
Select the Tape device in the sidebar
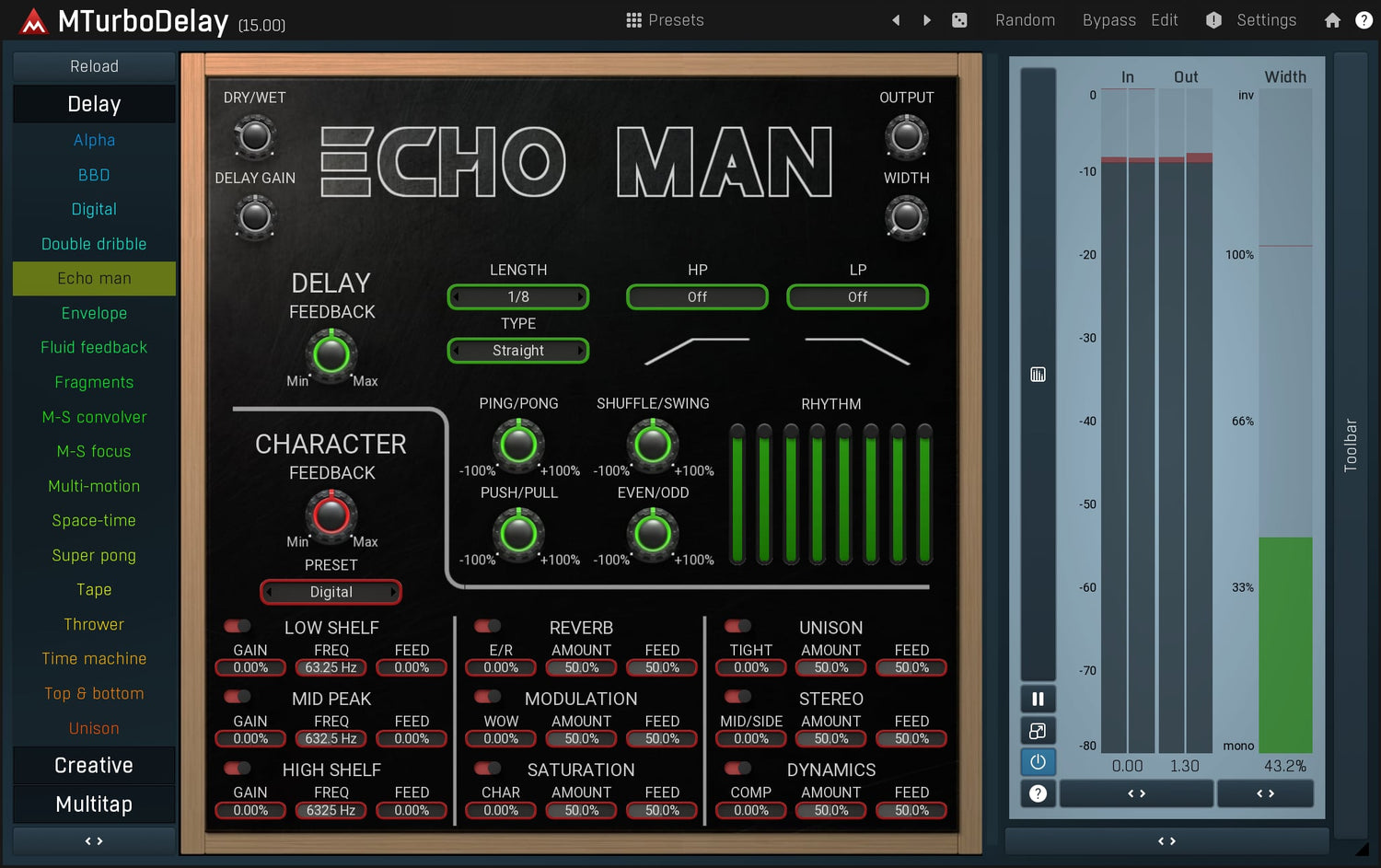tap(94, 590)
